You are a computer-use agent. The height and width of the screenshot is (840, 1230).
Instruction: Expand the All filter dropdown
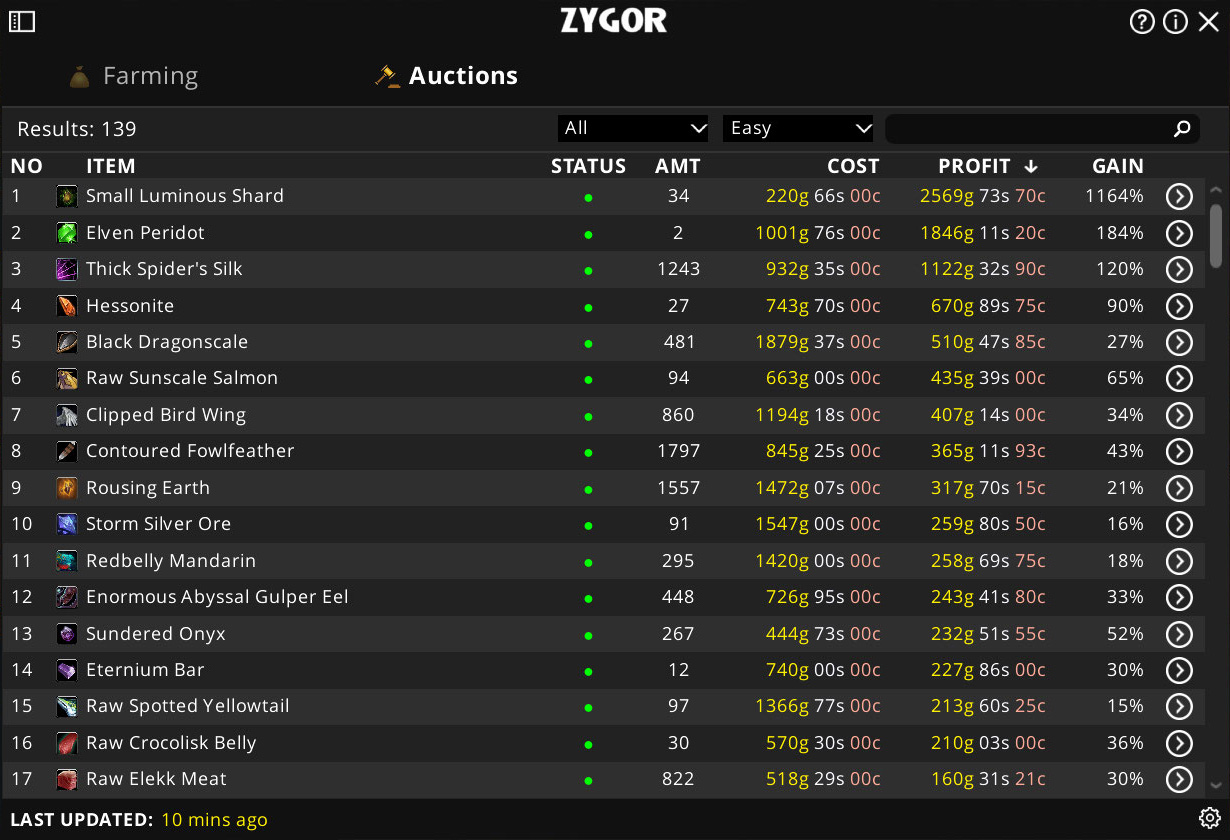coord(633,128)
